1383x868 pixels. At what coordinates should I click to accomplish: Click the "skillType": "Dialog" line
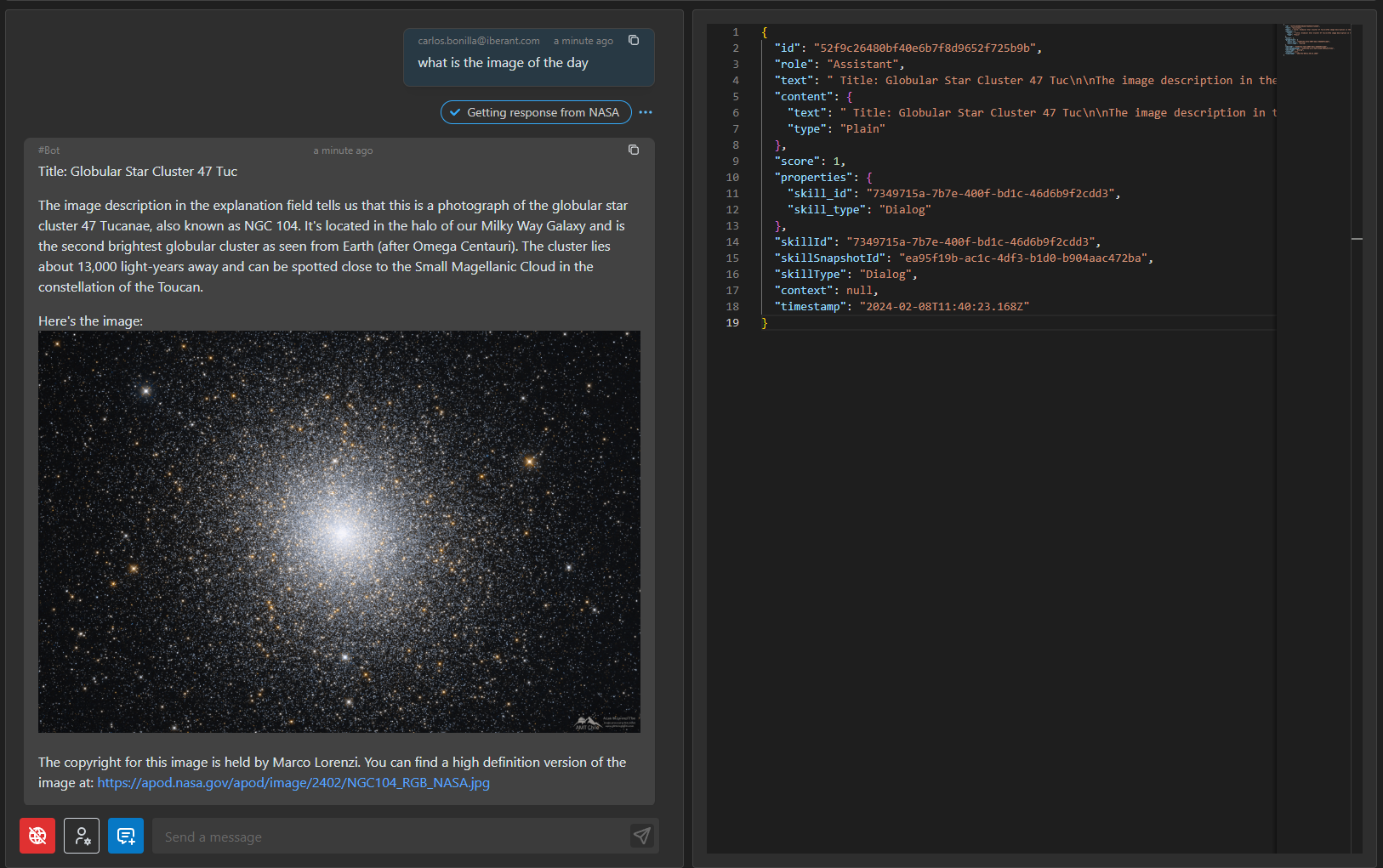tap(845, 274)
